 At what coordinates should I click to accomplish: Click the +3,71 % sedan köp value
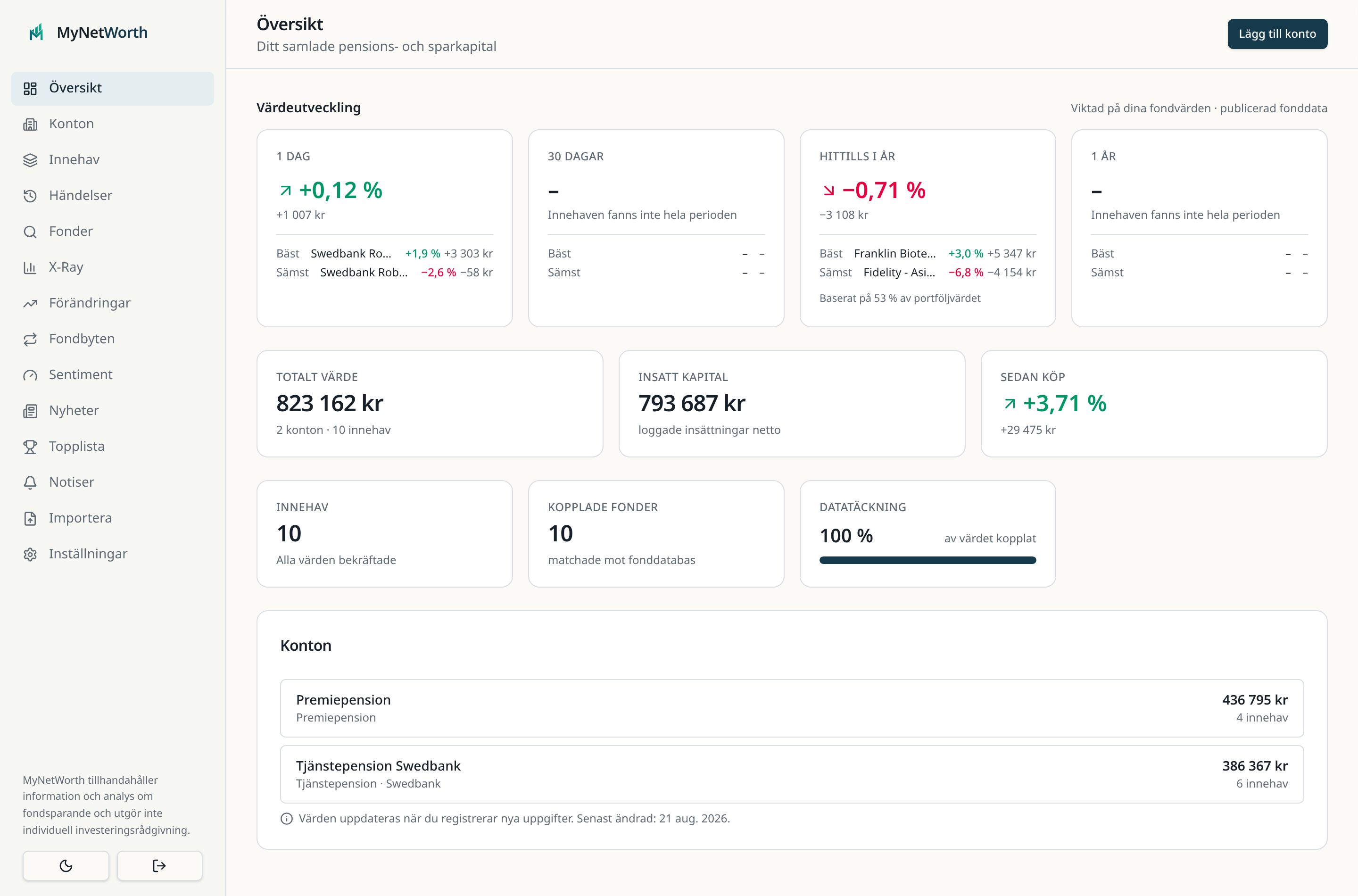coord(1064,403)
